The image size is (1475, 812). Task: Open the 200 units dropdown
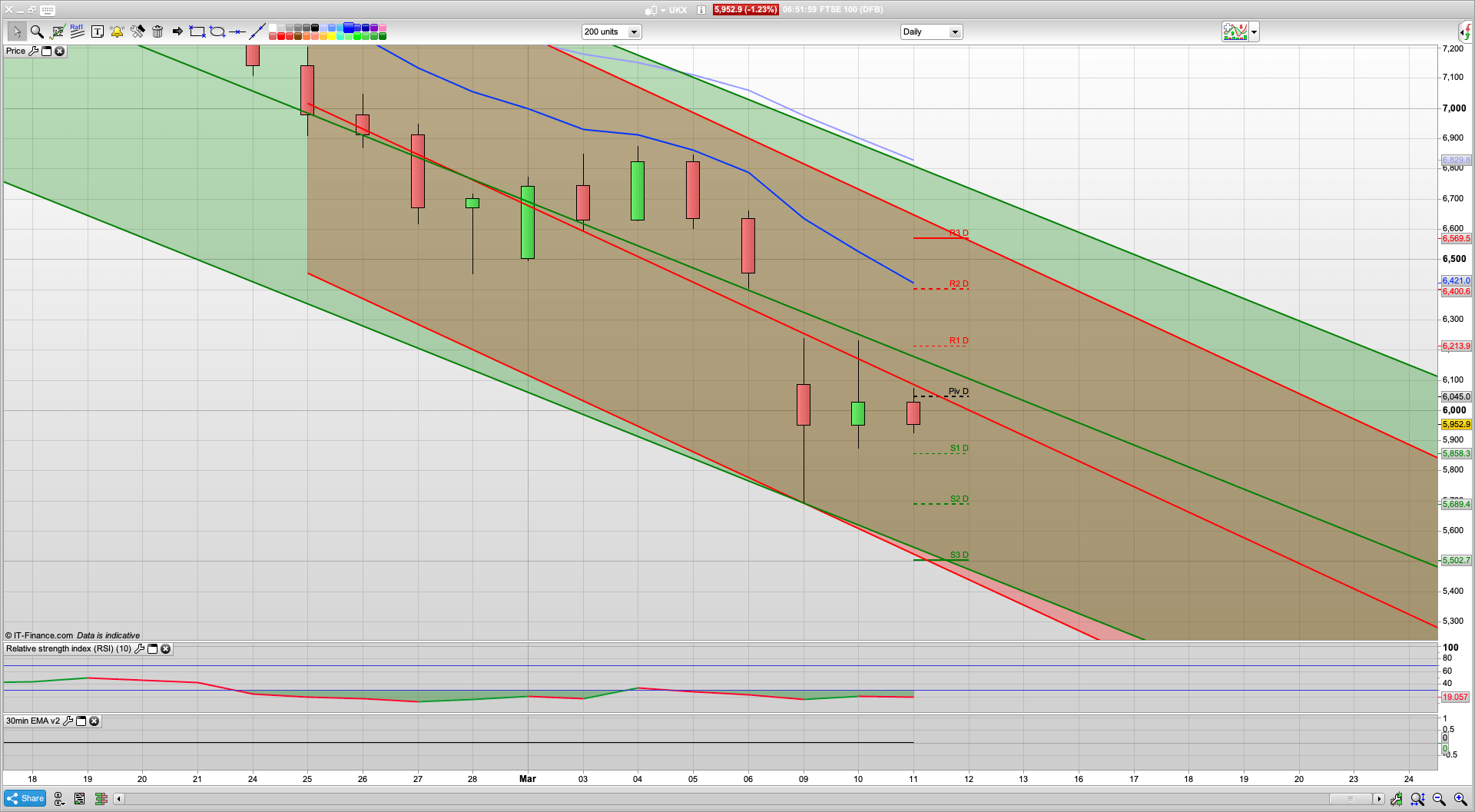(634, 32)
